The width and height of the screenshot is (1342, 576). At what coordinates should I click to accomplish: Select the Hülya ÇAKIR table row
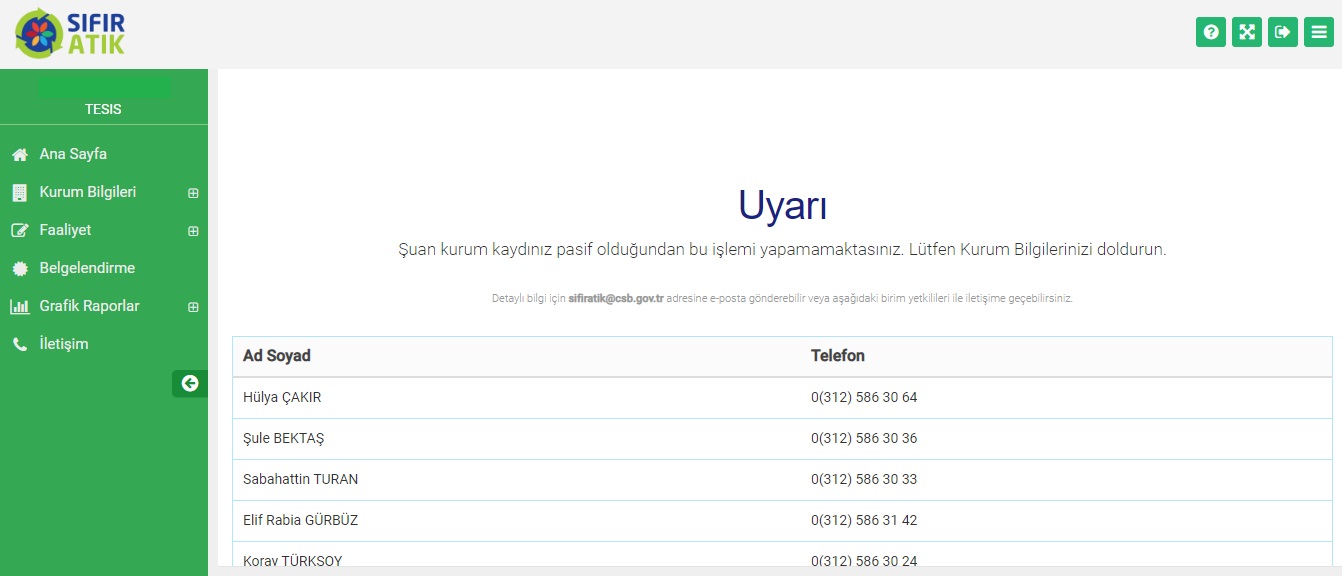[282, 397]
